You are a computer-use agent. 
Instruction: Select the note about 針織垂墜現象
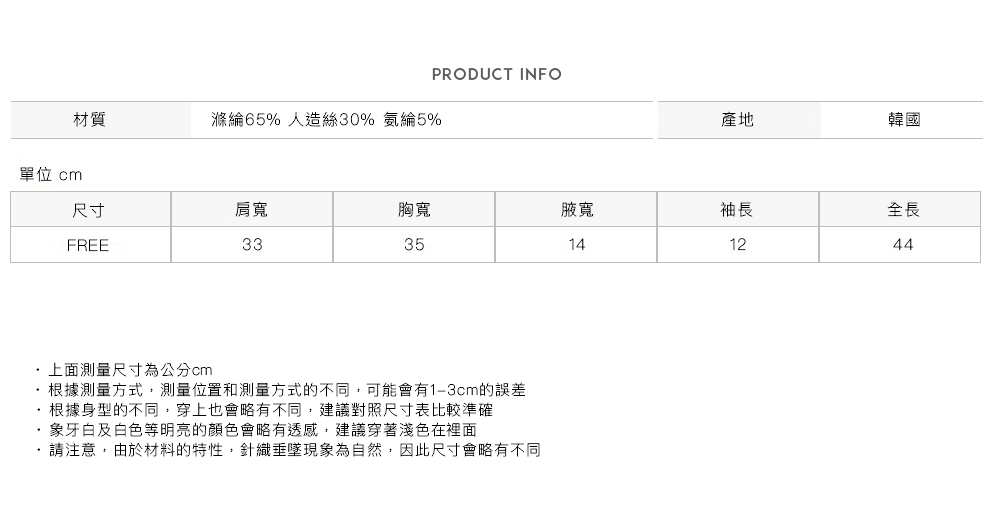[294, 451]
